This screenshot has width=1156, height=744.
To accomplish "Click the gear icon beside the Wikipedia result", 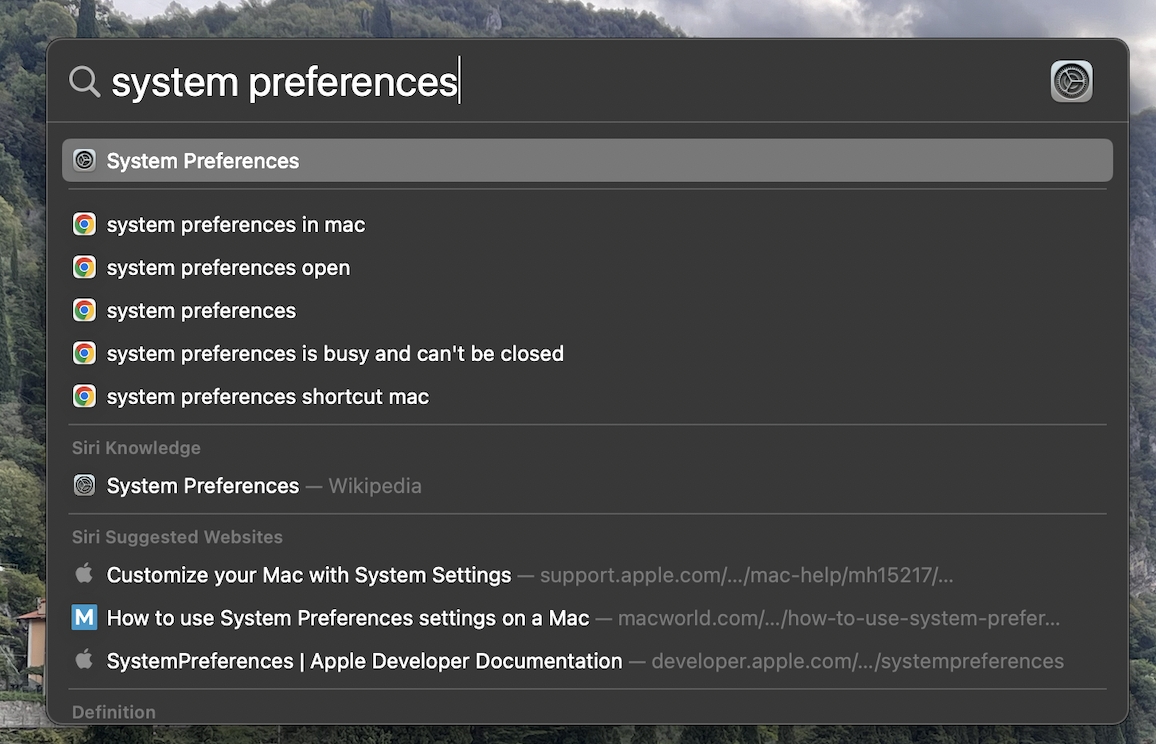I will tap(84, 485).
